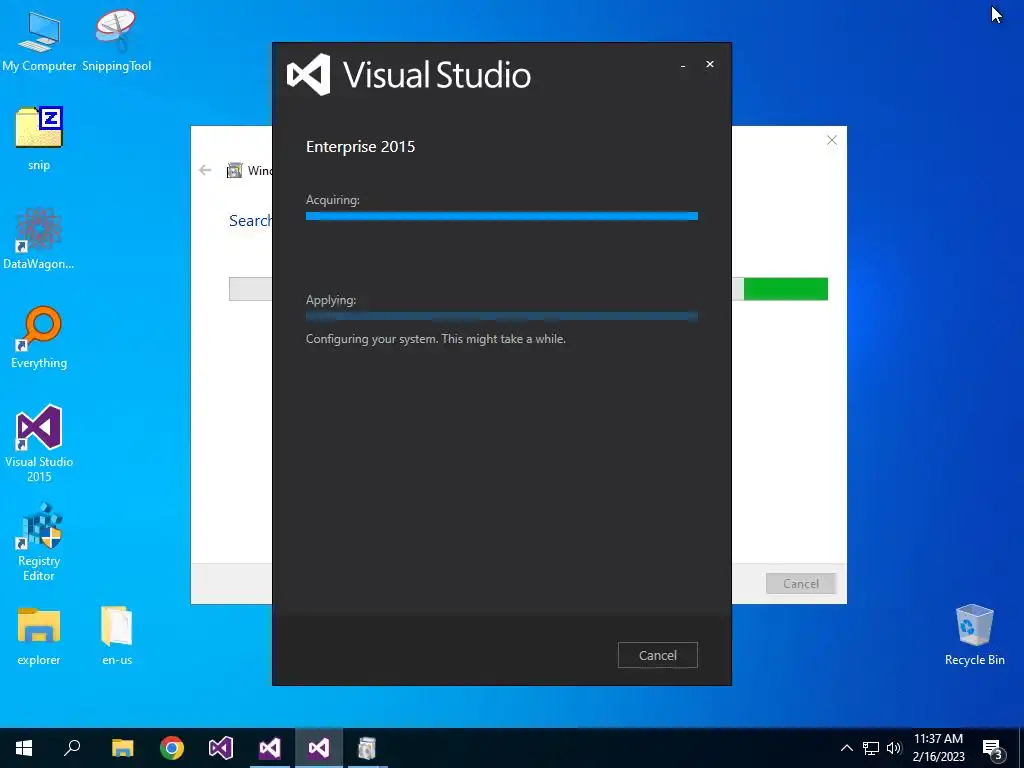Click the small icon beside back arrow in background window
The image size is (1024, 768).
click(234, 170)
